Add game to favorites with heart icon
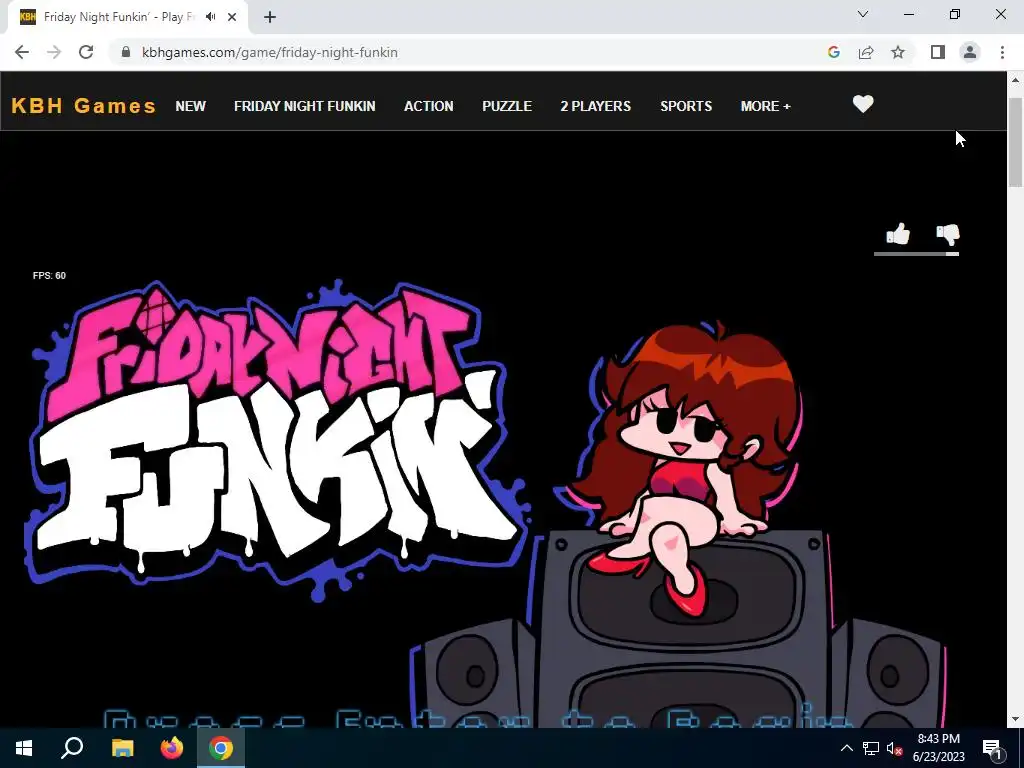This screenshot has width=1024, height=768. pos(863,104)
